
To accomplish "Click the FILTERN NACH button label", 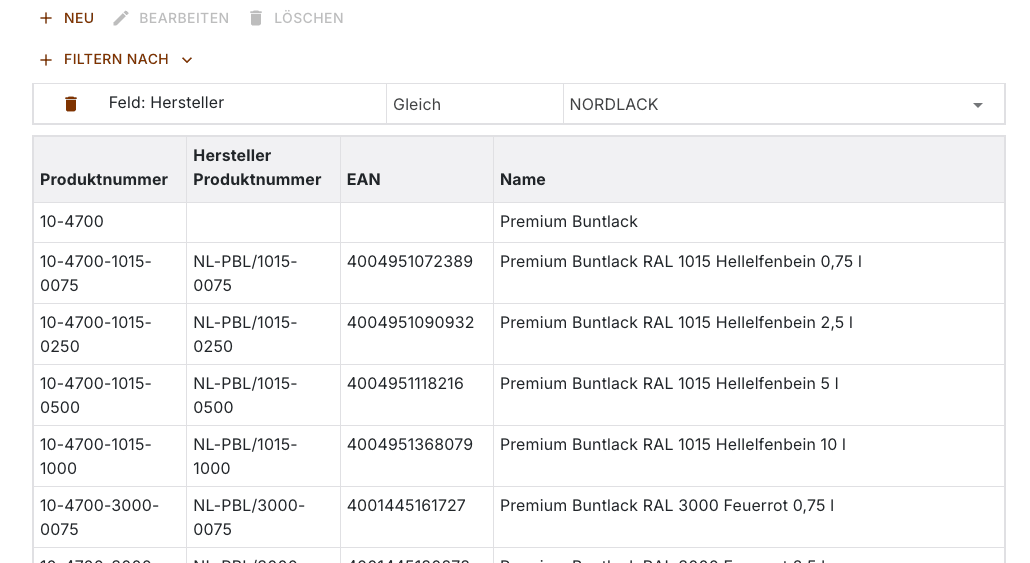I will pos(116,60).
